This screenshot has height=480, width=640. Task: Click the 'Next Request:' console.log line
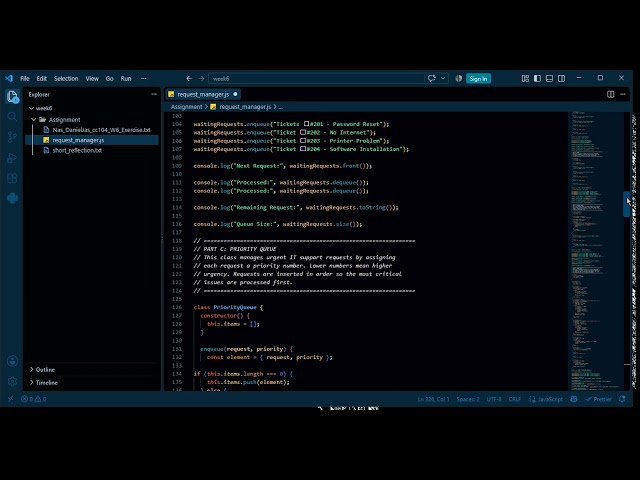point(282,166)
